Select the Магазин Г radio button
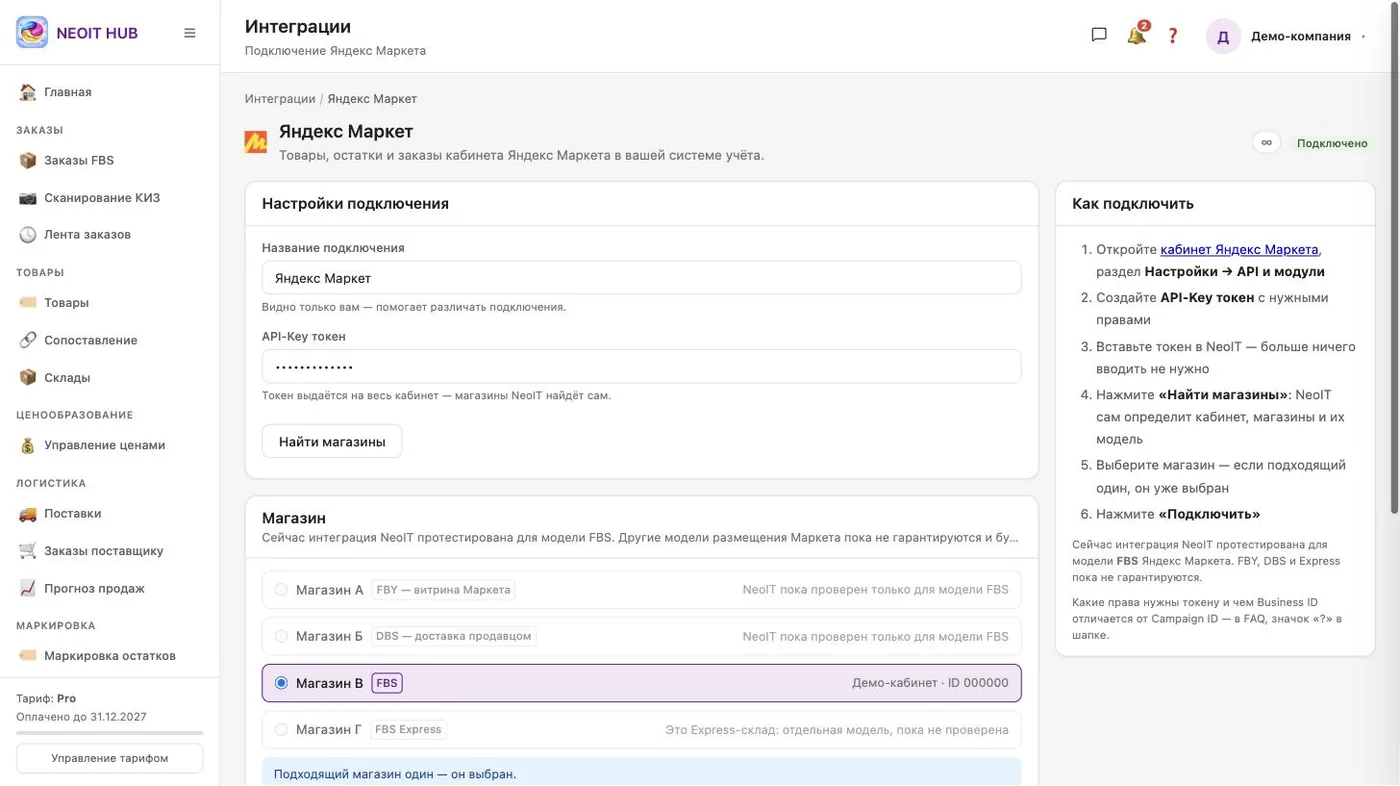This screenshot has height=786, width=1400. 281,730
